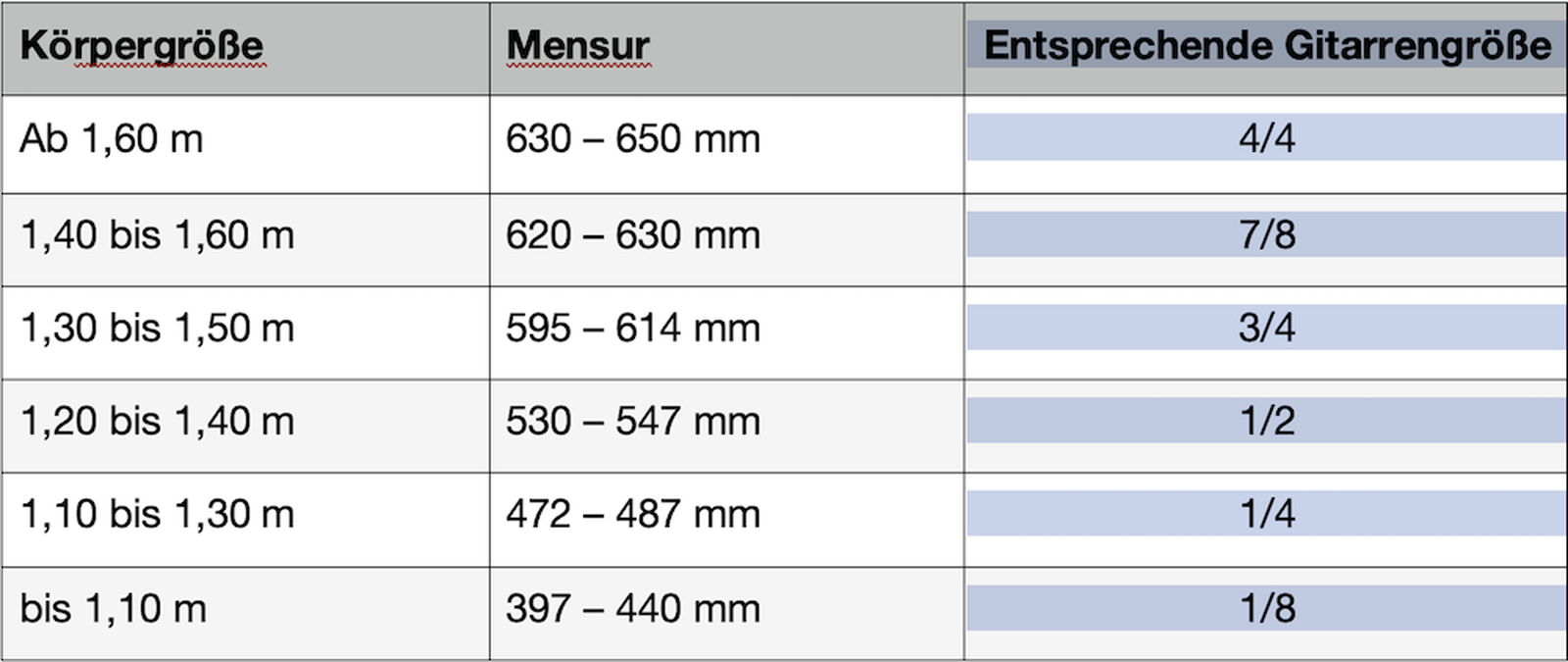The width and height of the screenshot is (1568, 662).
Task: Select the 7/8 guitar size cell
Action: coord(1267,235)
